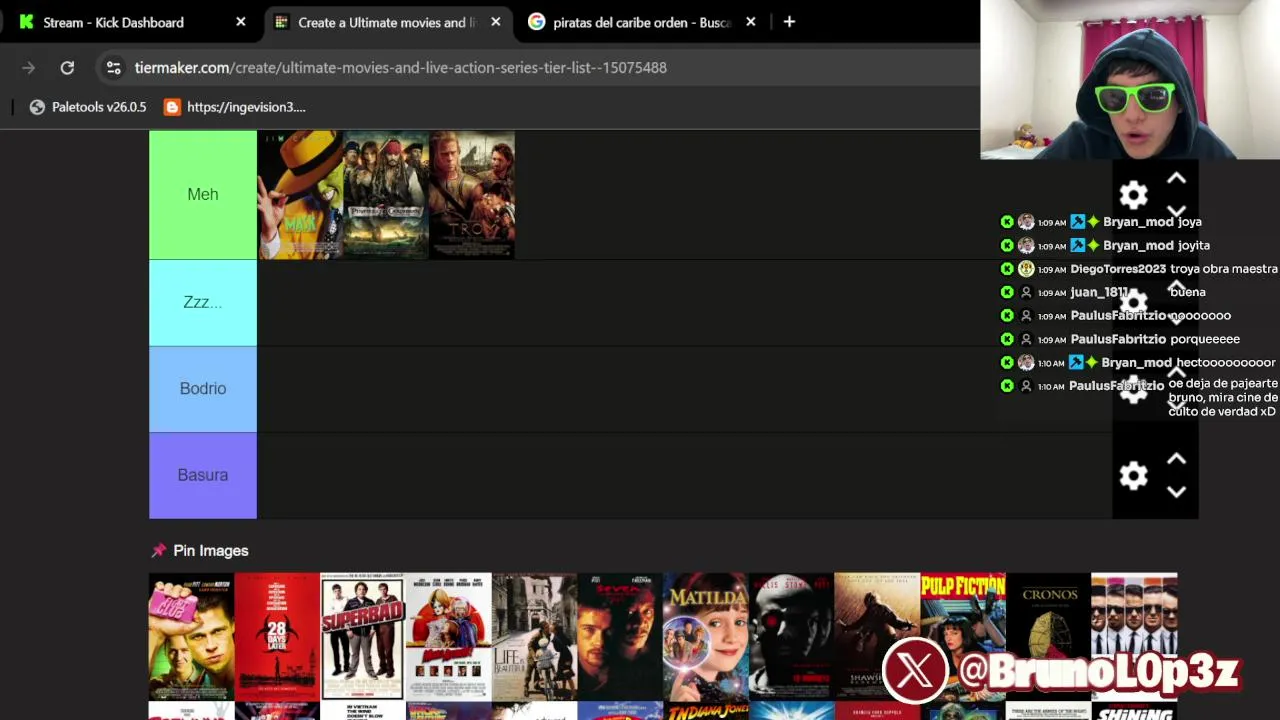Click avatar next to Bryan_mod joyita message
Image resolution: width=1280 pixels, height=720 pixels.
click(x=1026, y=245)
